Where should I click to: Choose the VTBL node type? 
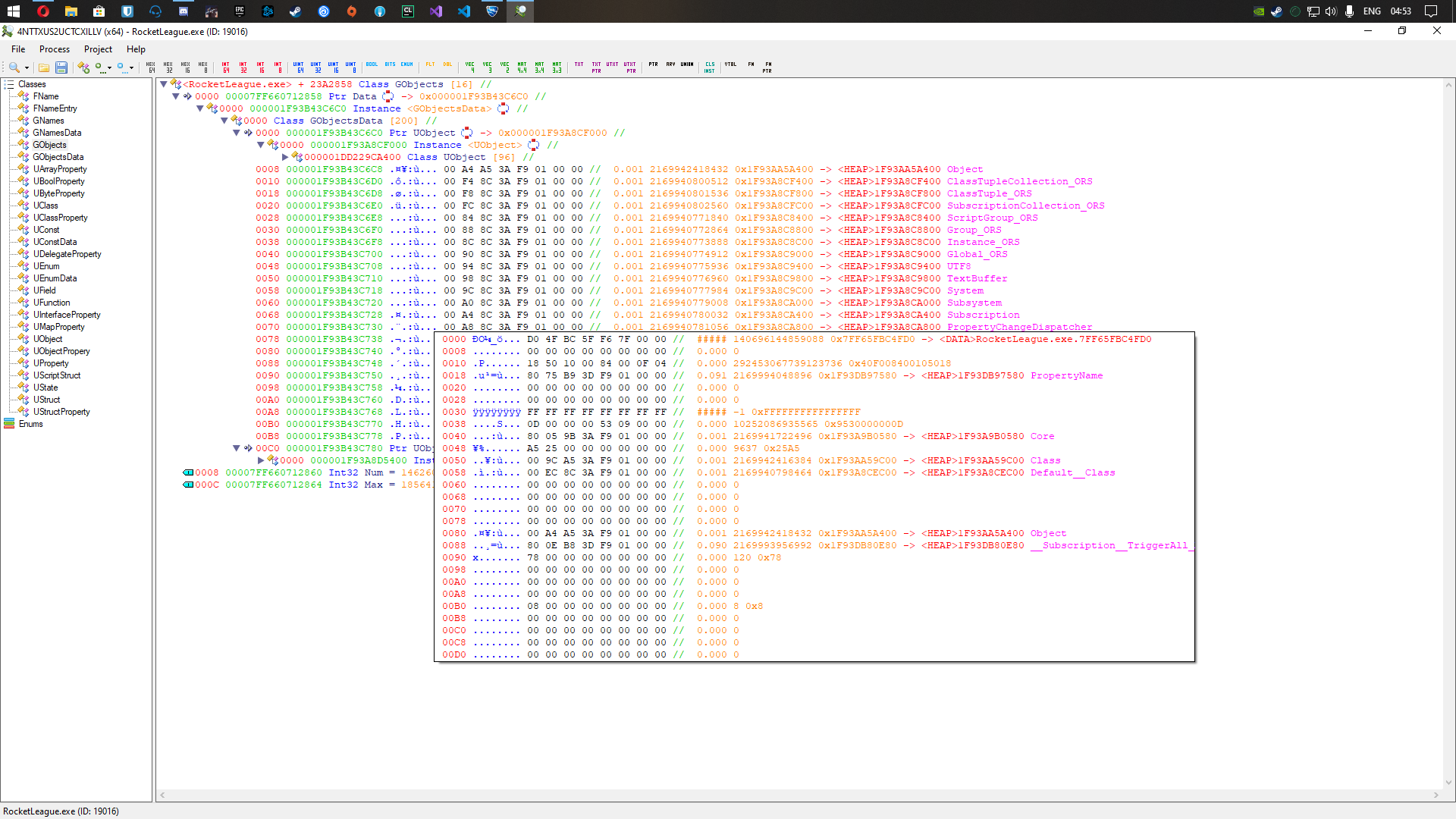pyautogui.click(x=731, y=67)
